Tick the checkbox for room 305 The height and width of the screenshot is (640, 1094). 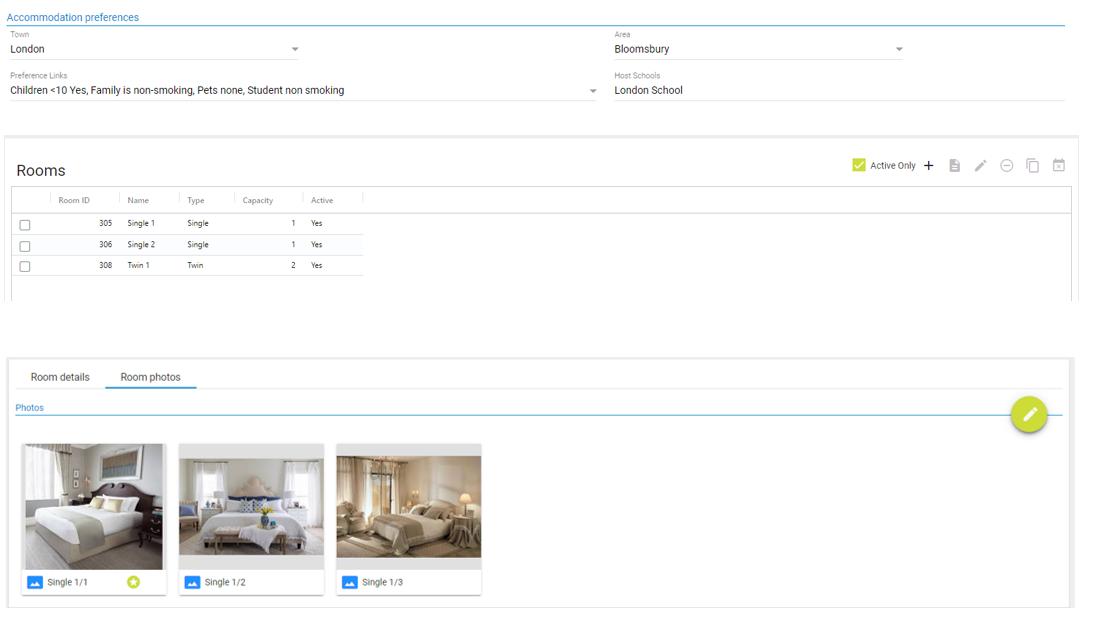[25, 225]
